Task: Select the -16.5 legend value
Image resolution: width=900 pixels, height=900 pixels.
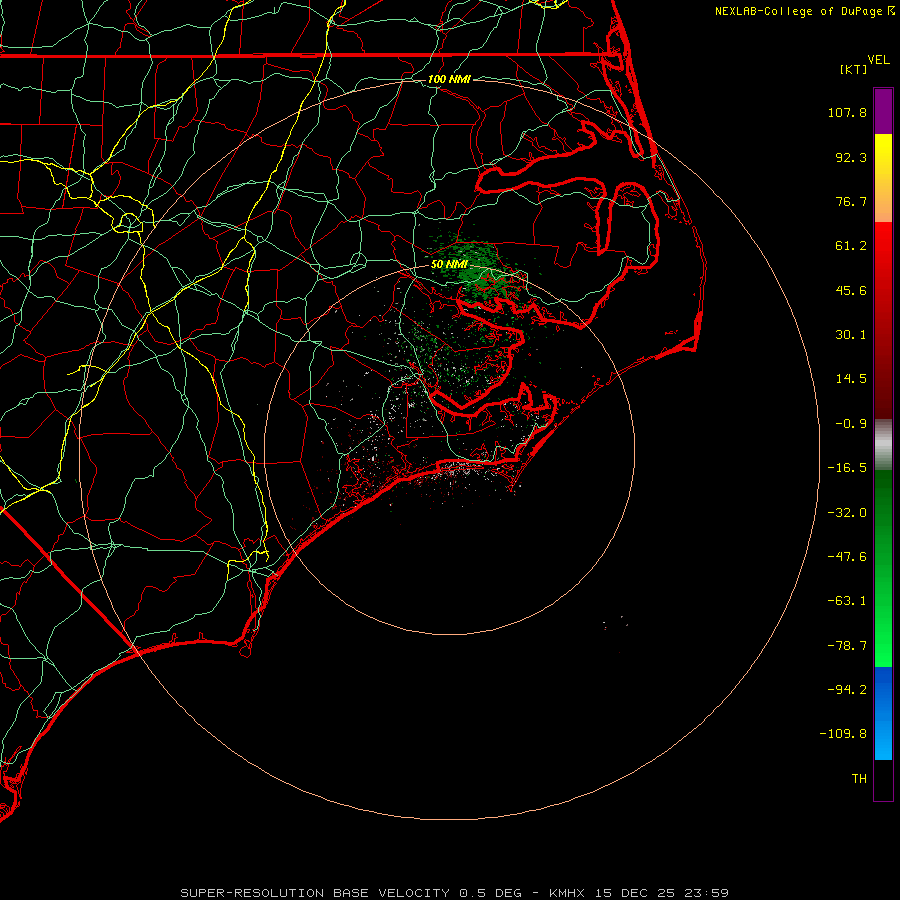Action: (x=847, y=468)
